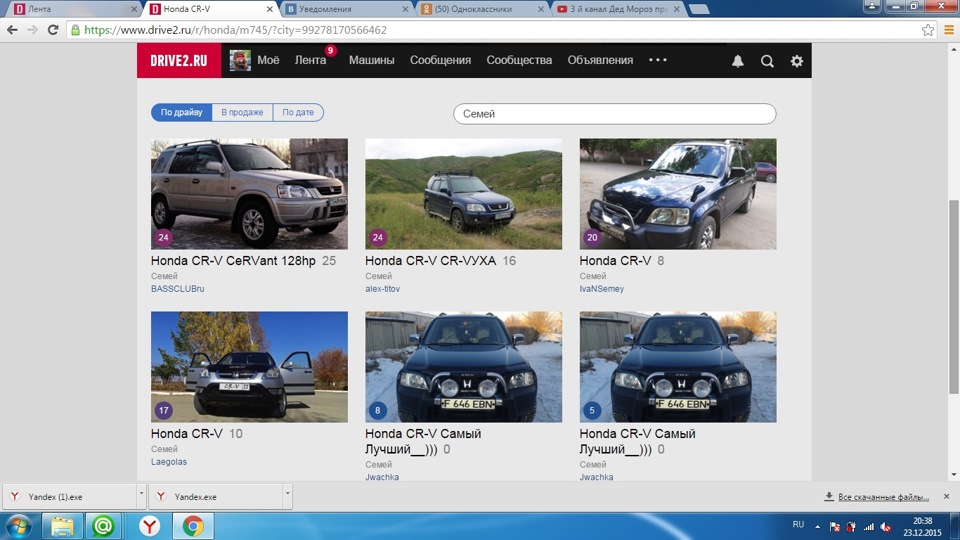This screenshot has width=960, height=540.
Task: Open 'Моё' in the navbar
Action: pyautogui.click(x=268, y=60)
